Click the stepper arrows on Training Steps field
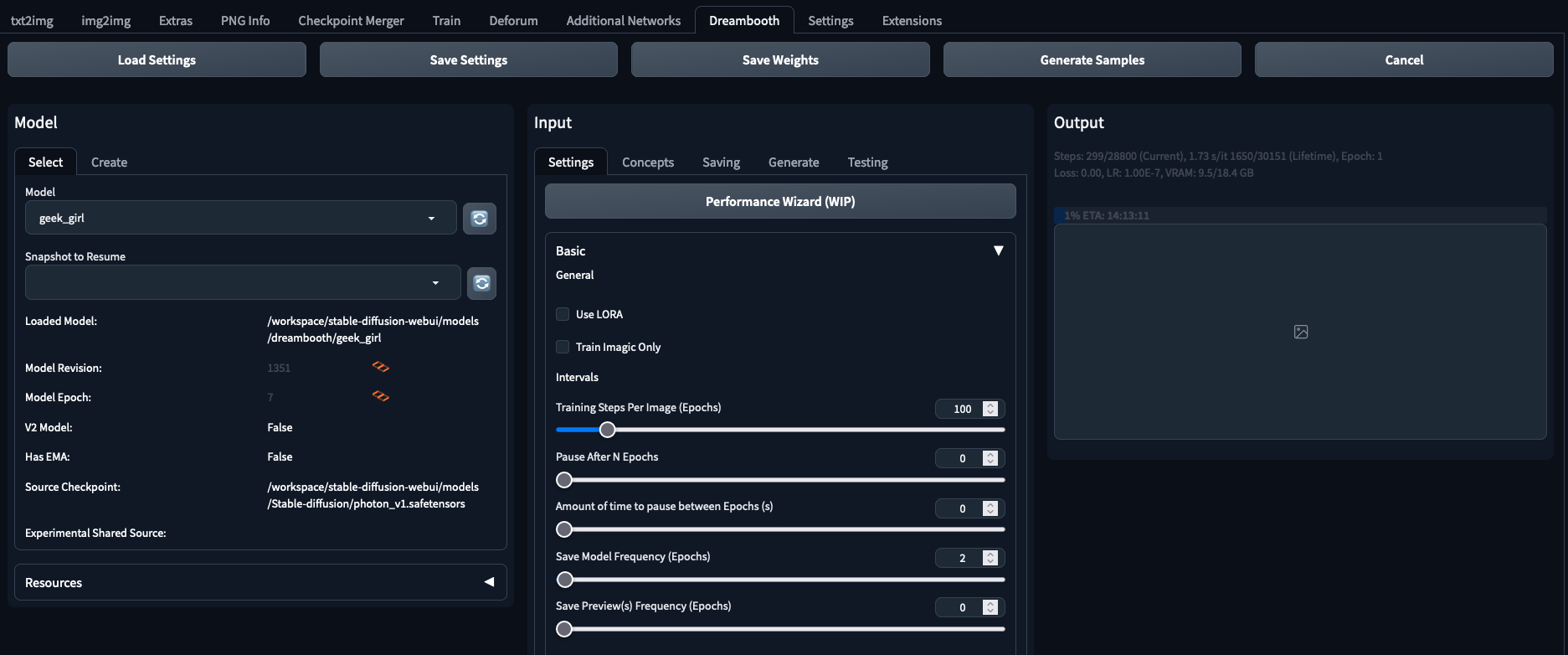This screenshot has height=655, width=1568. point(990,409)
